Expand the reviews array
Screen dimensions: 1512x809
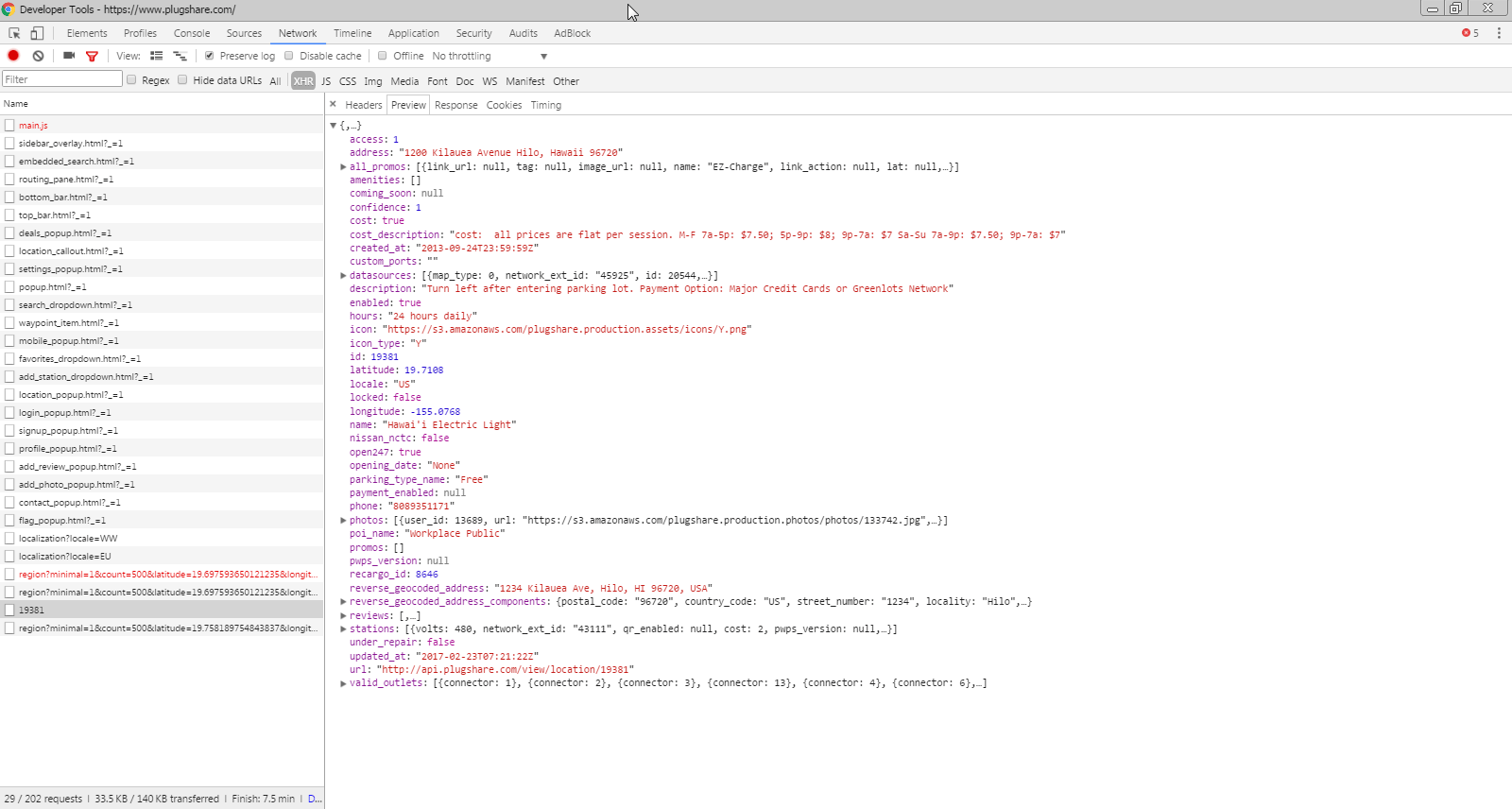(x=343, y=616)
